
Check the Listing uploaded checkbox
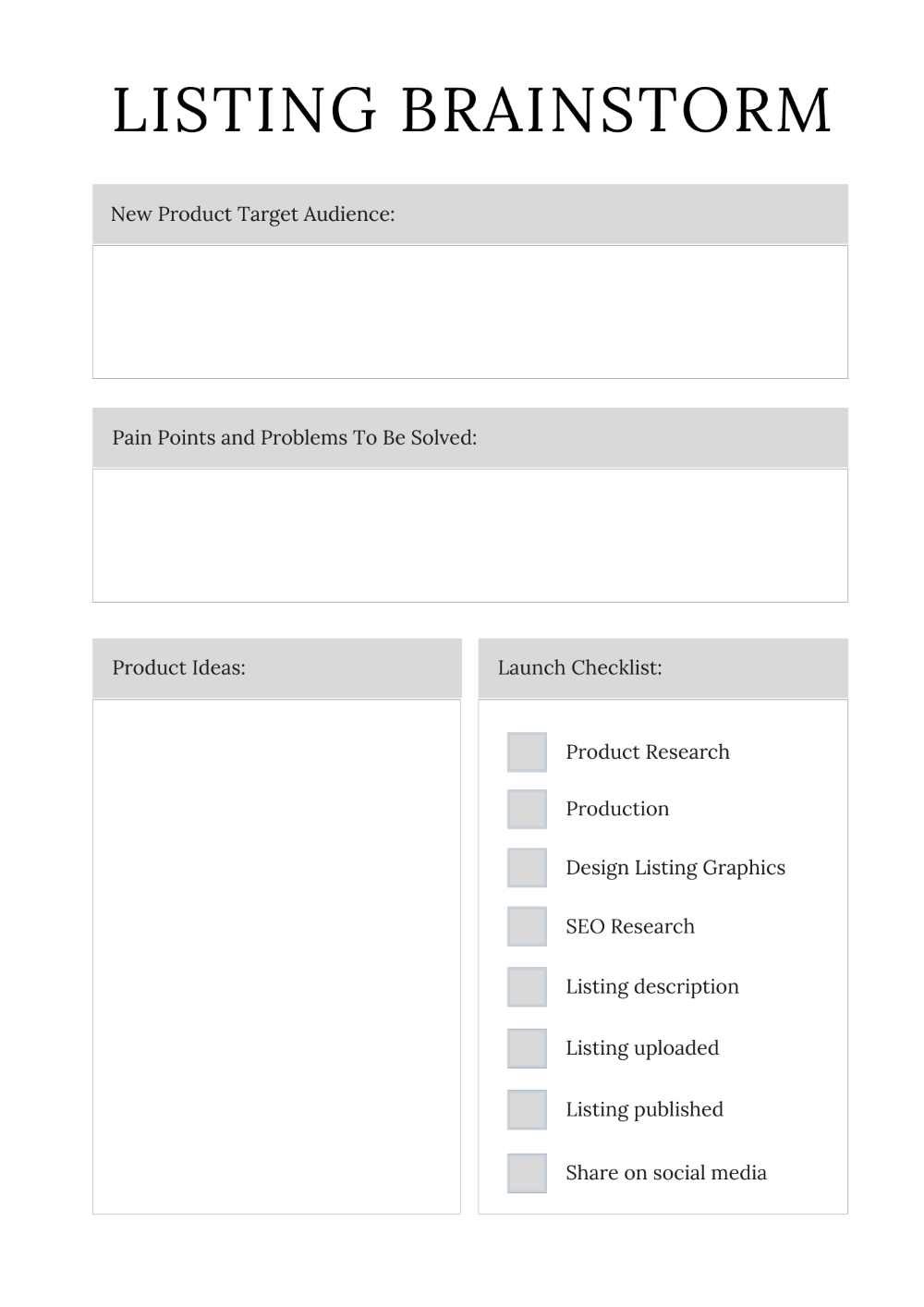(x=527, y=1048)
